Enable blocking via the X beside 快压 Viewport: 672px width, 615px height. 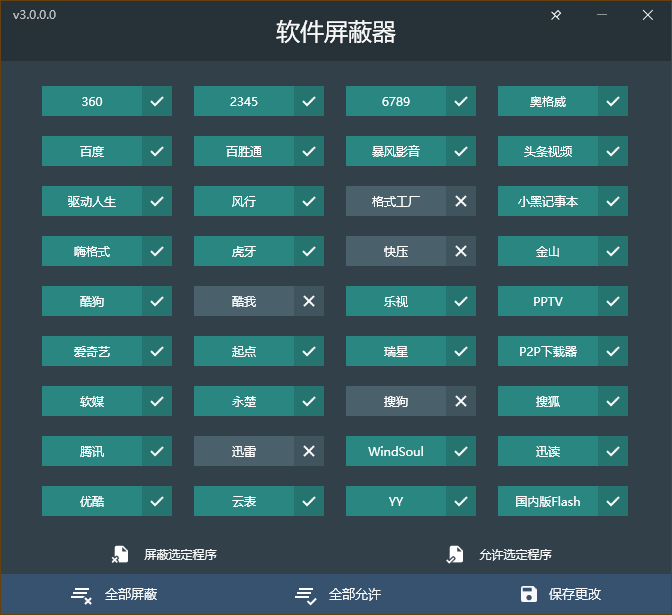pyautogui.click(x=461, y=251)
